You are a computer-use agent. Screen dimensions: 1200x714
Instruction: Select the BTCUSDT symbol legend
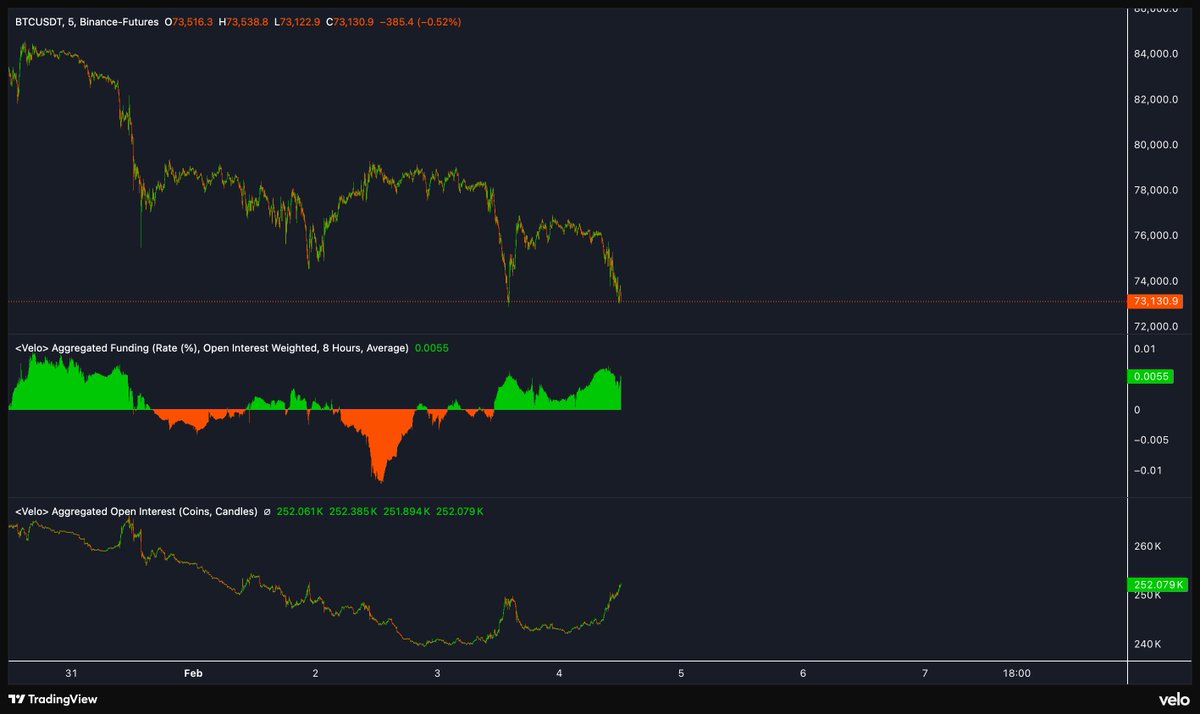click(x=40, y=21)
